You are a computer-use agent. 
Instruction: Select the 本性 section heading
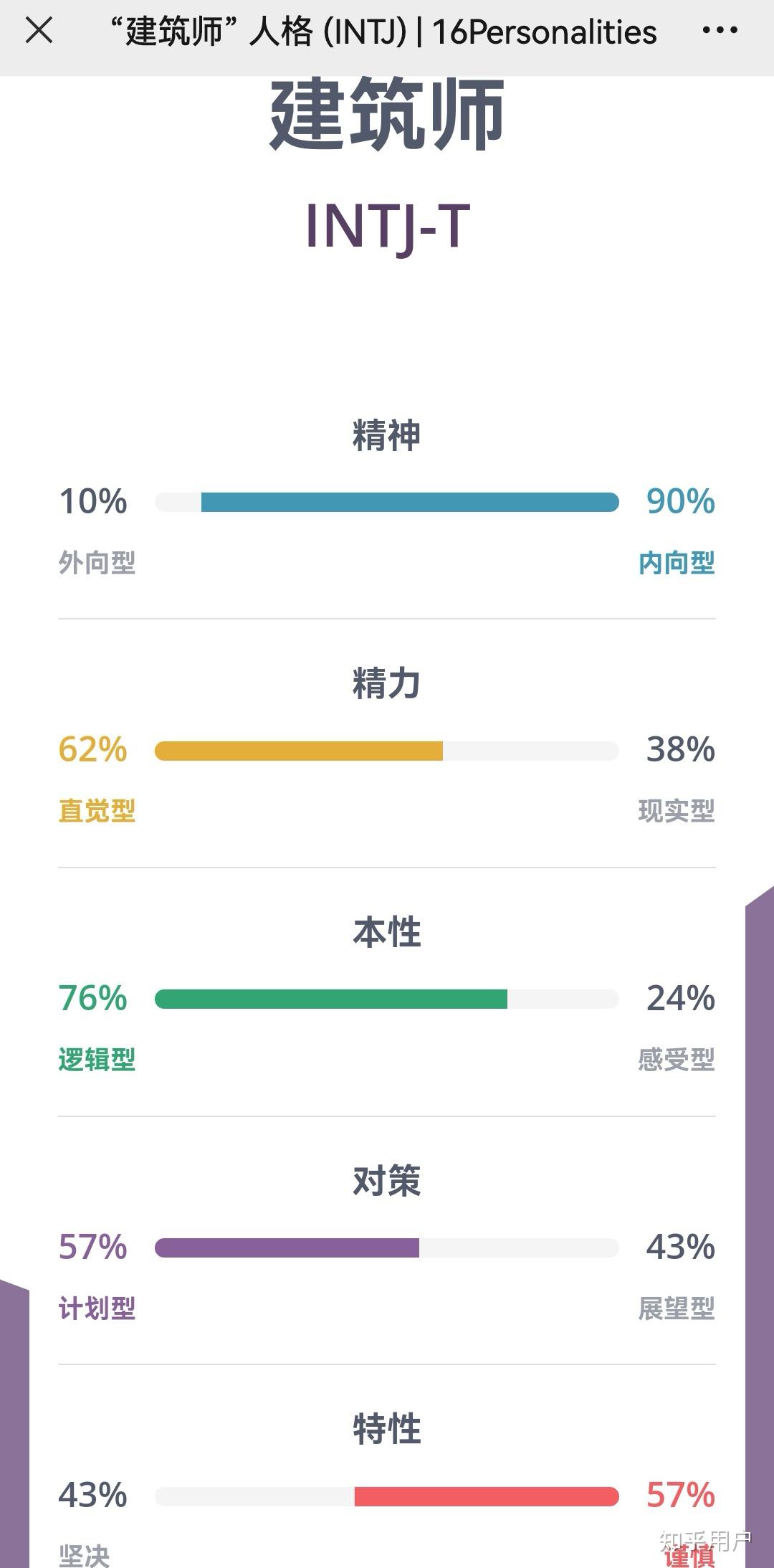click(x=387, y=928)
